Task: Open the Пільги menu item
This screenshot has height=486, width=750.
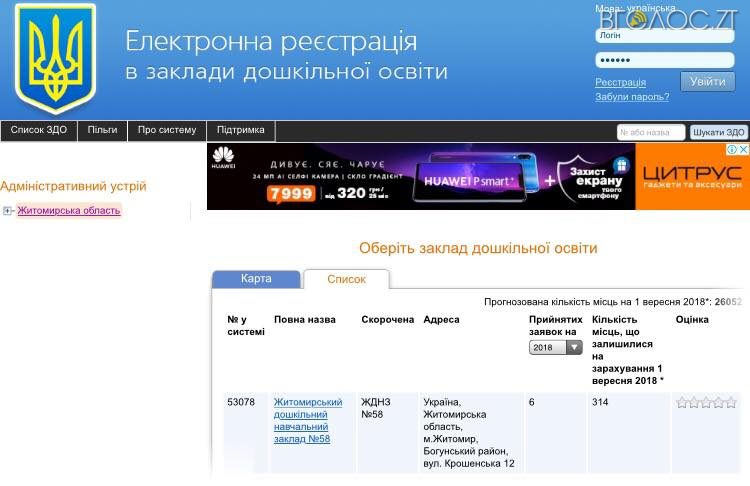Action: (102, 131)
